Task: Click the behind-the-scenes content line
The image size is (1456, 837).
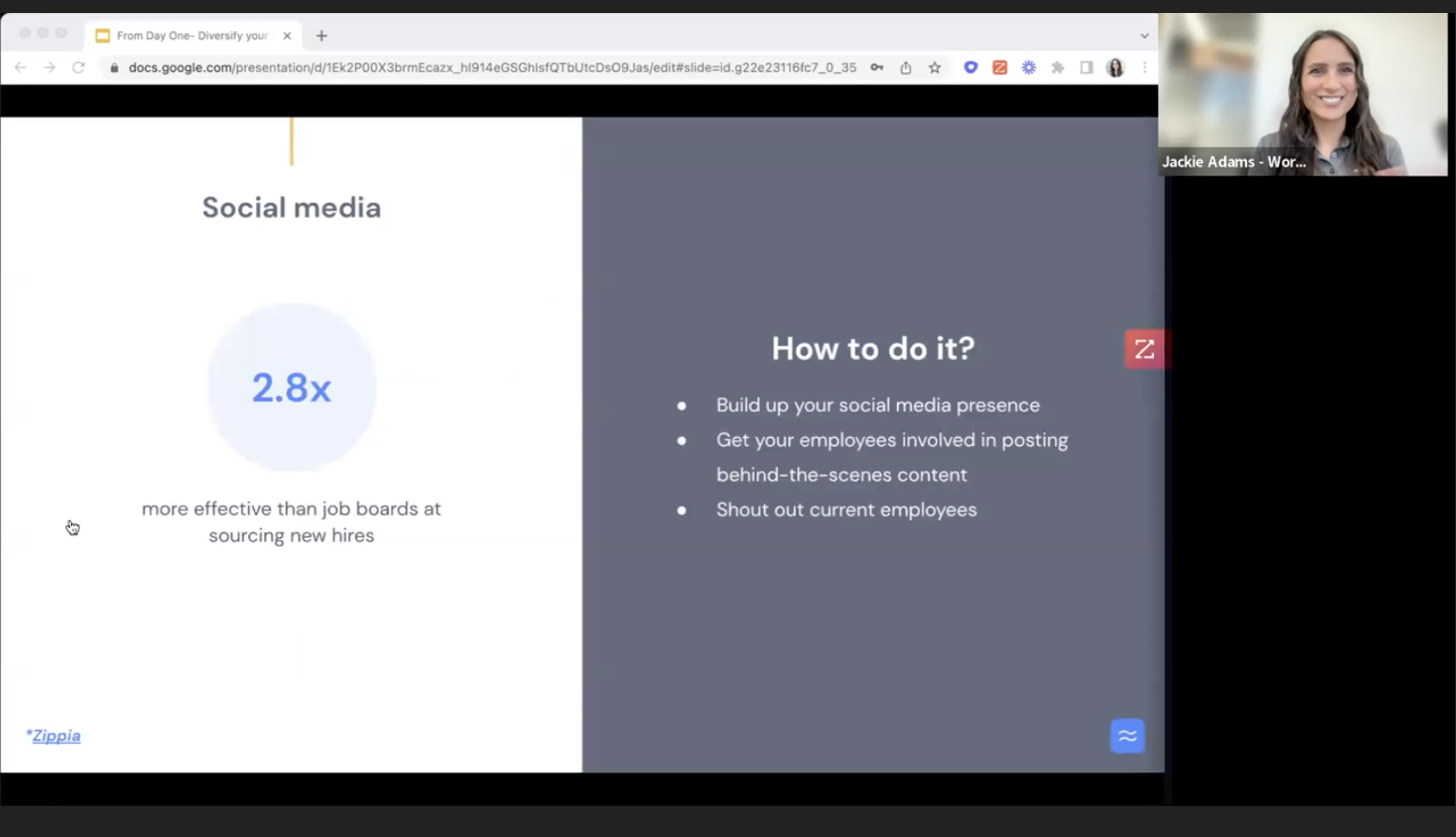Action: pyautogui.click(x=842, y=475)
